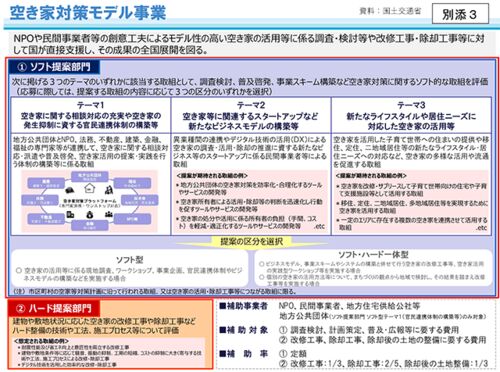Click the '(注) 市区町村の空家等対策計画' footnote
The width and height of the screenshot is (500, 372).
pos(155,292)
